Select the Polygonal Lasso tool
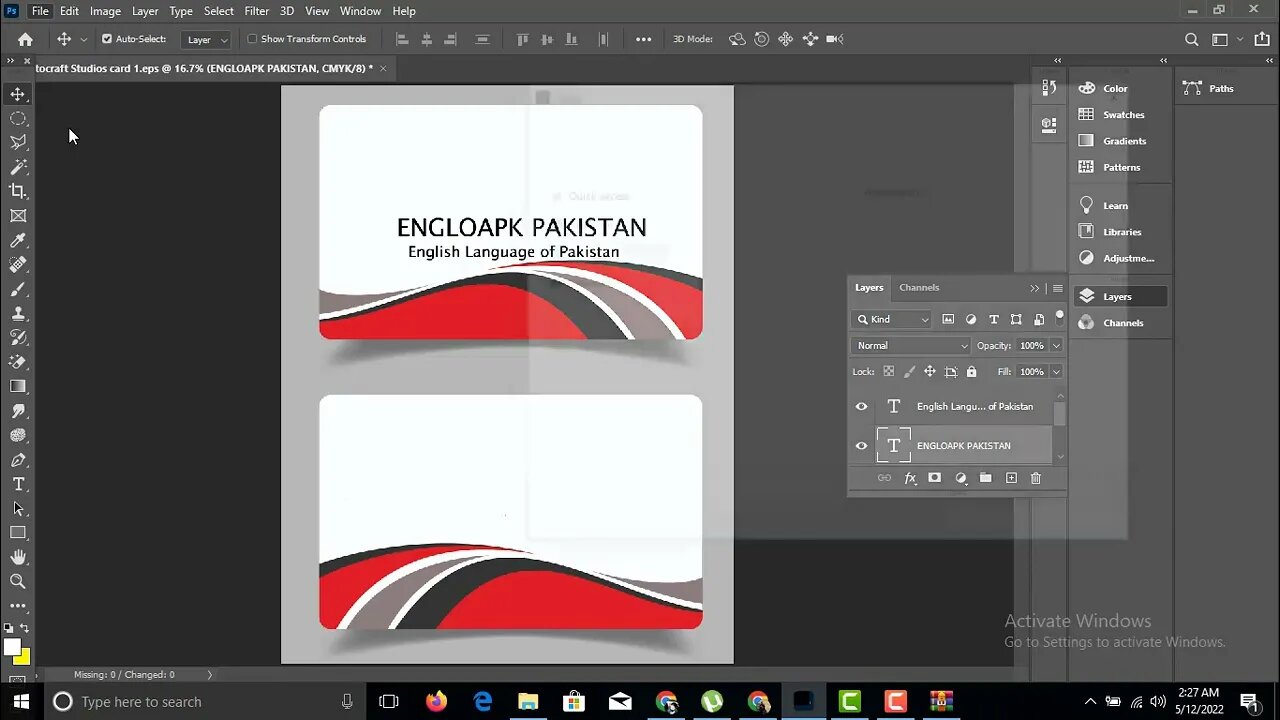Screen dimensions: 1280x720 18,143
